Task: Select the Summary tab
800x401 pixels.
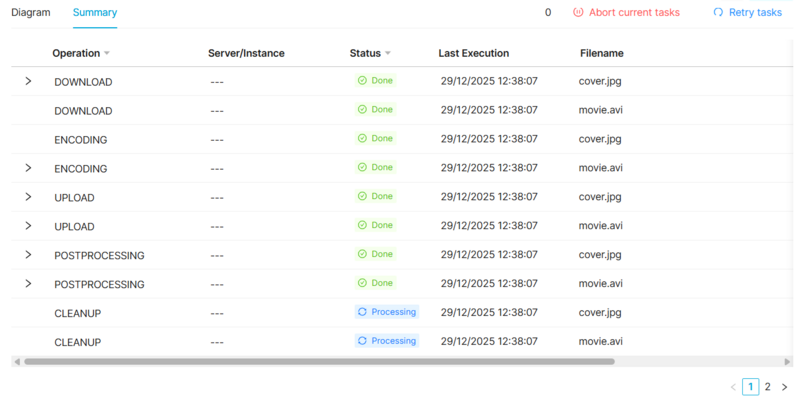Action: (95, 13)
